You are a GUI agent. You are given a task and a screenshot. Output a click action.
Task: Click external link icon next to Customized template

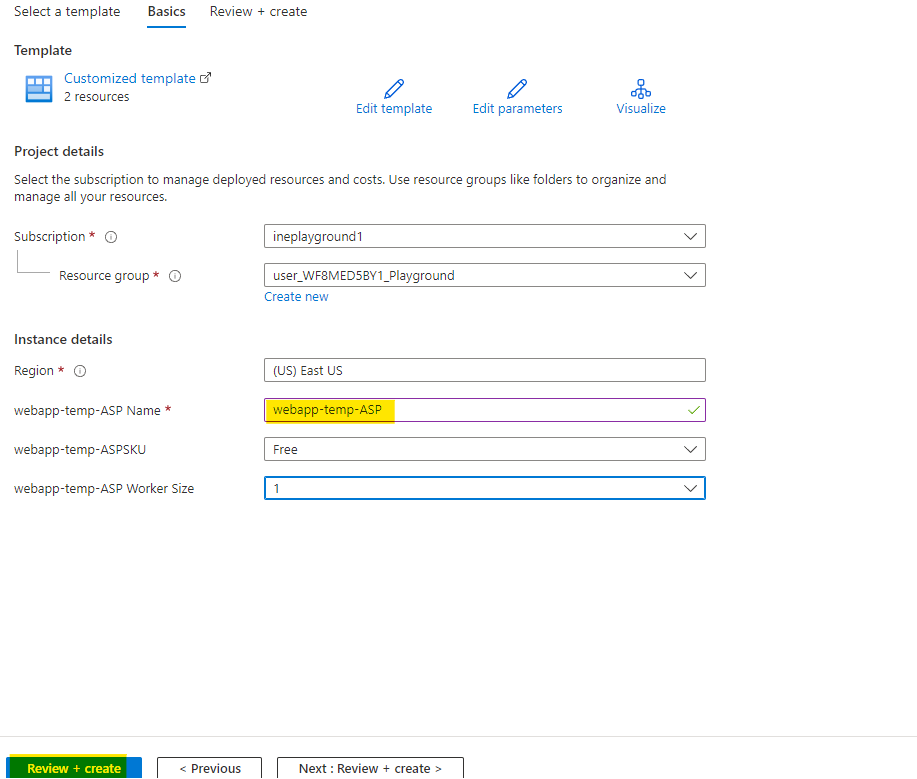click(206, 78)
